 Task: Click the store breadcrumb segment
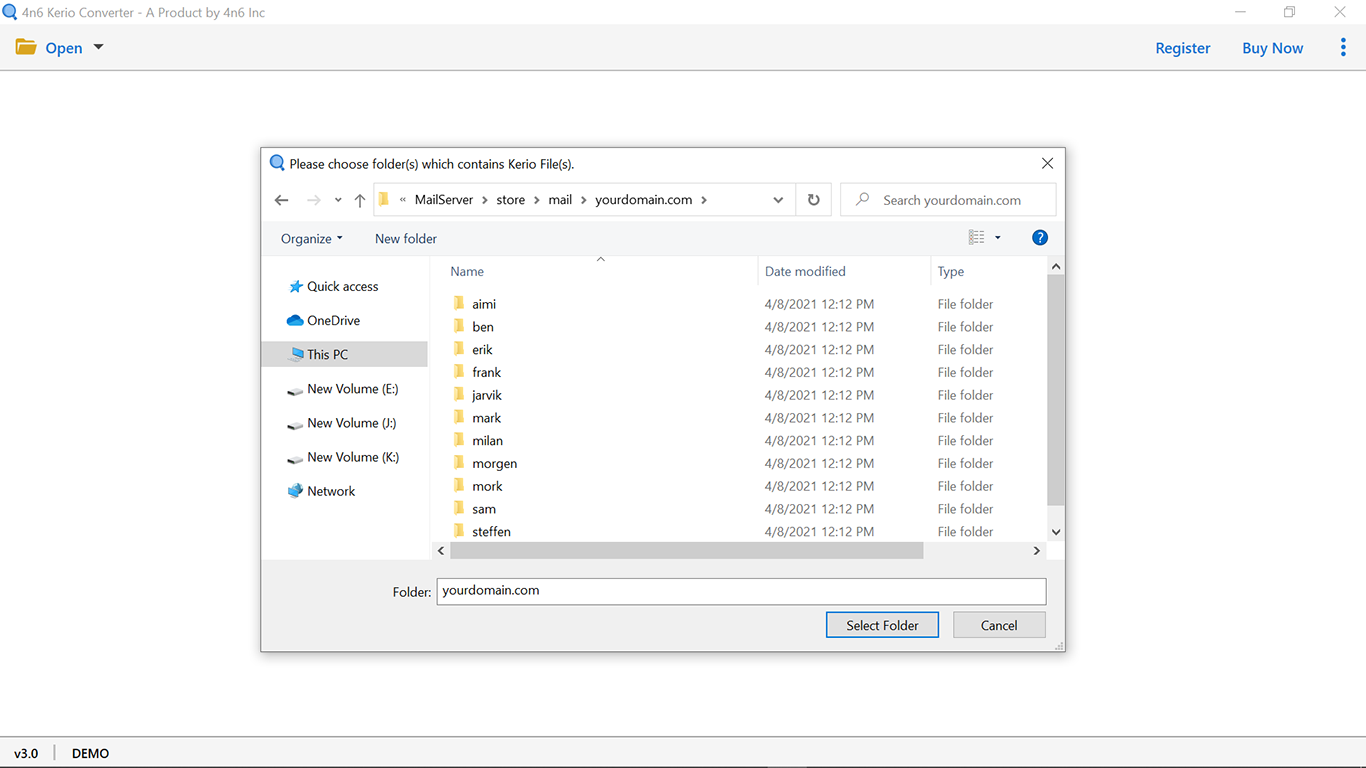[510, 200]
